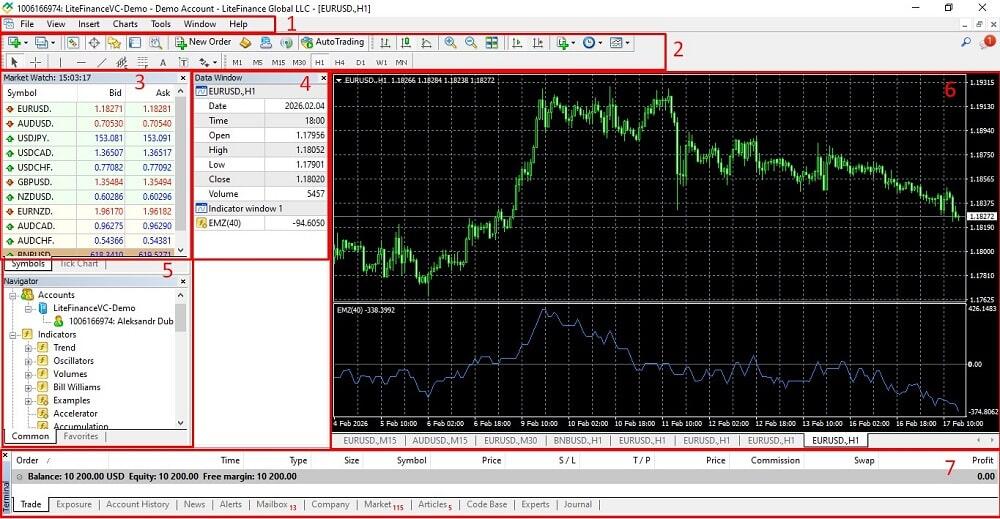This screenshot has height=519, width=1000.
Task: Draw a trendline with the Trendline tool
Action: [x=102, y=62]
